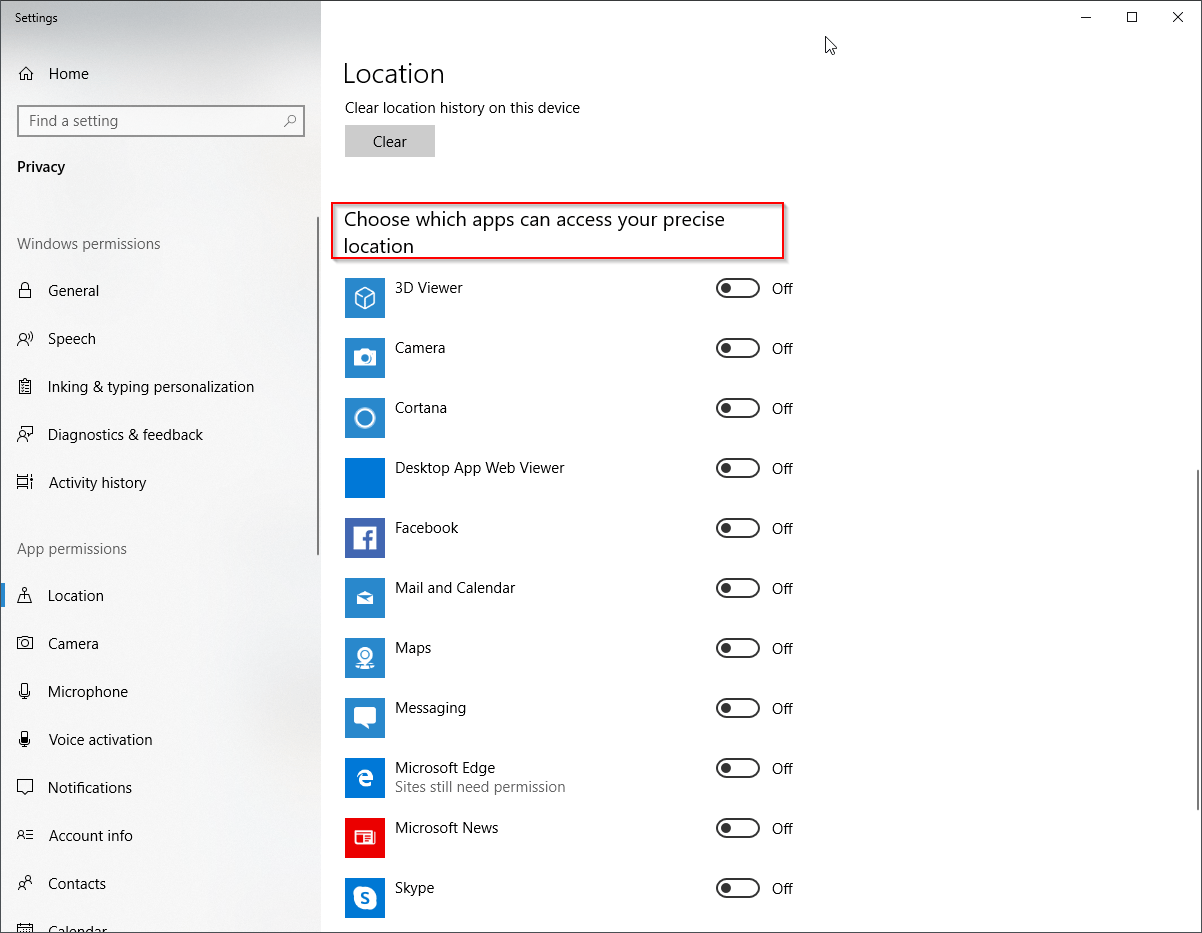Select the Microphone icon in the sidebar
This screenshot has width=1202, height=933.
click(26, 691)
